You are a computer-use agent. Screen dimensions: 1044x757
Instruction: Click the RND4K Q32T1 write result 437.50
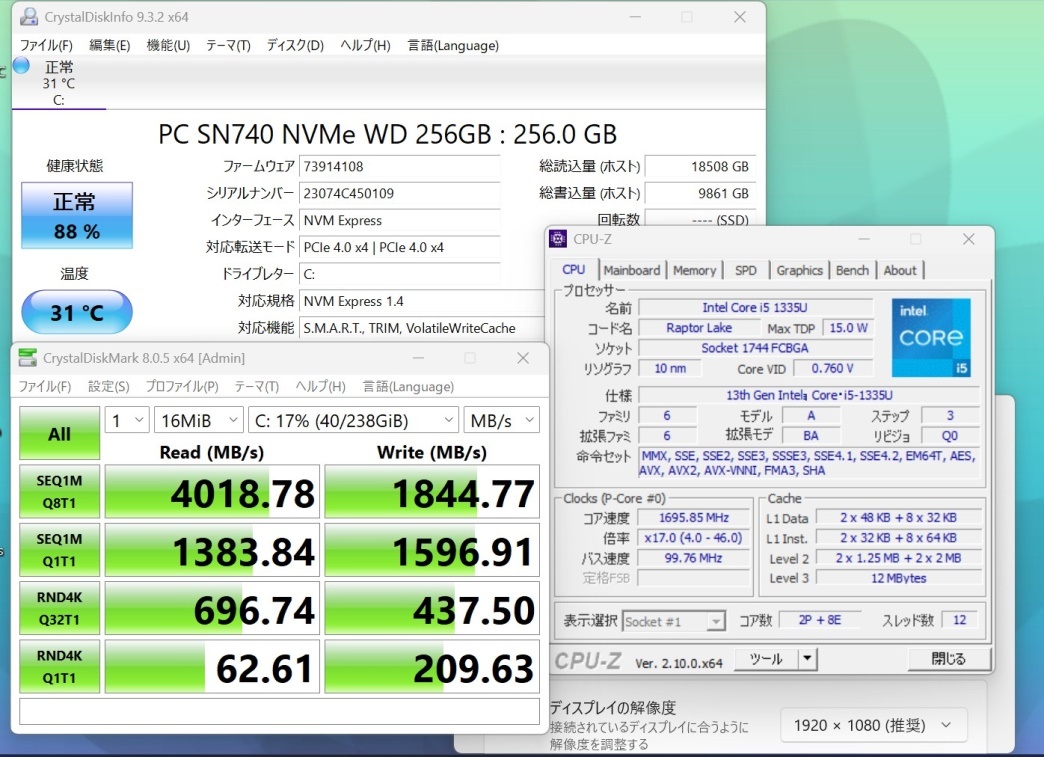pos(431,609)
